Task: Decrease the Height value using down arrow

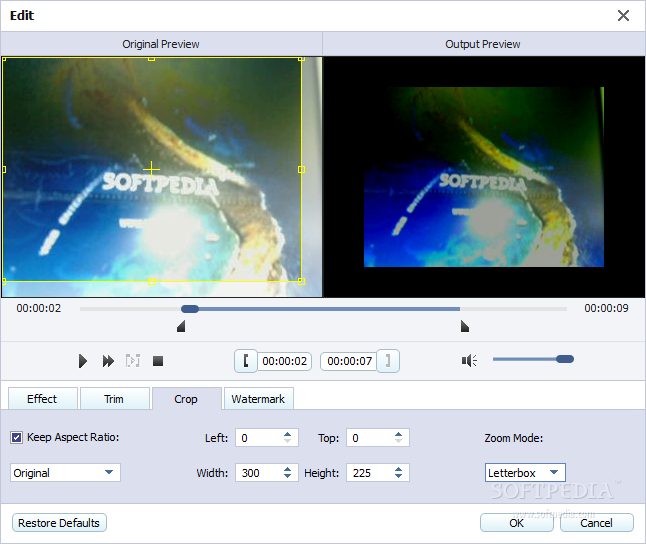Action: [398, 476]
